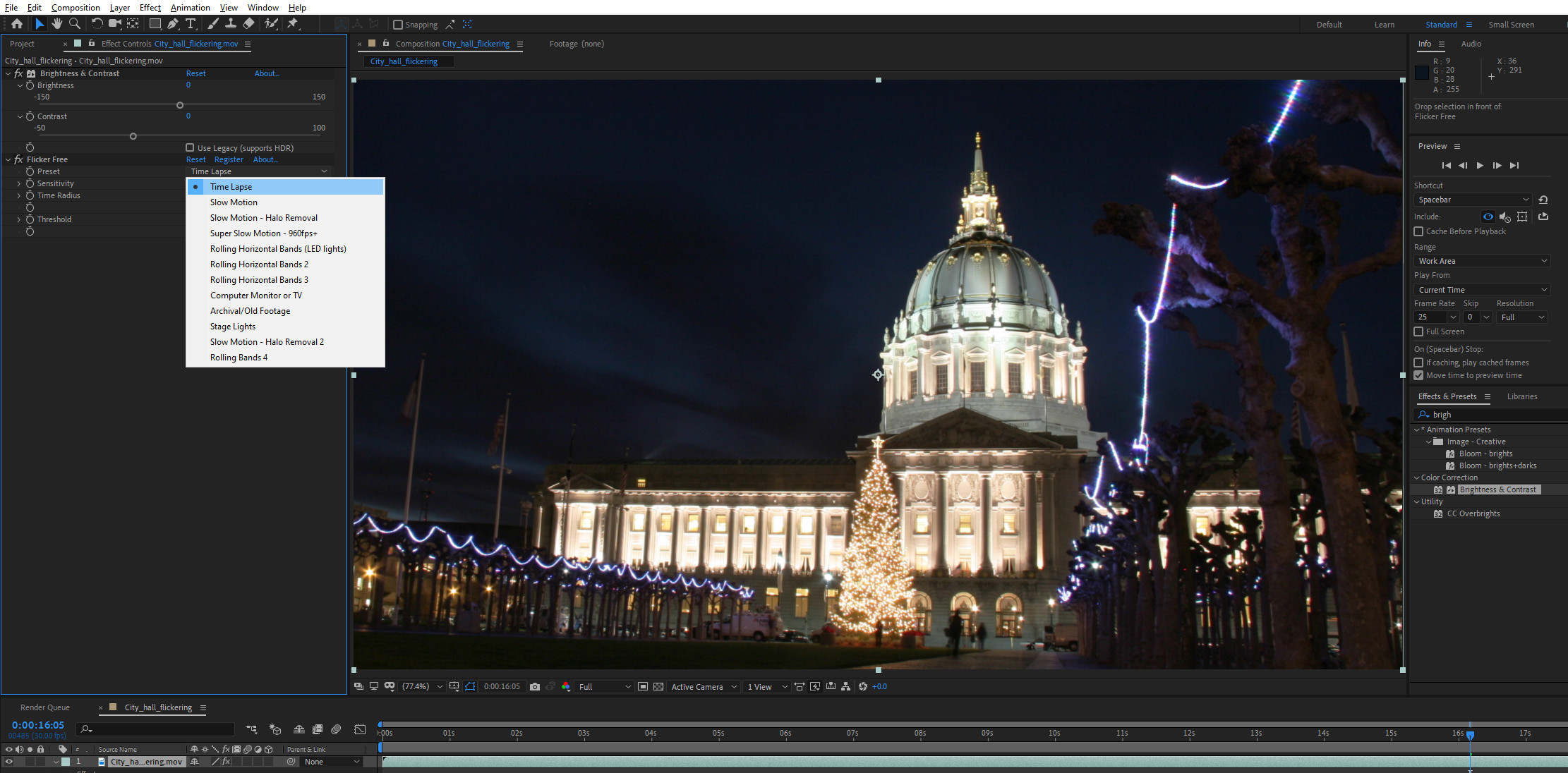
Task: Select the Puppet Pin tool
Action: [x=292, y=23]
